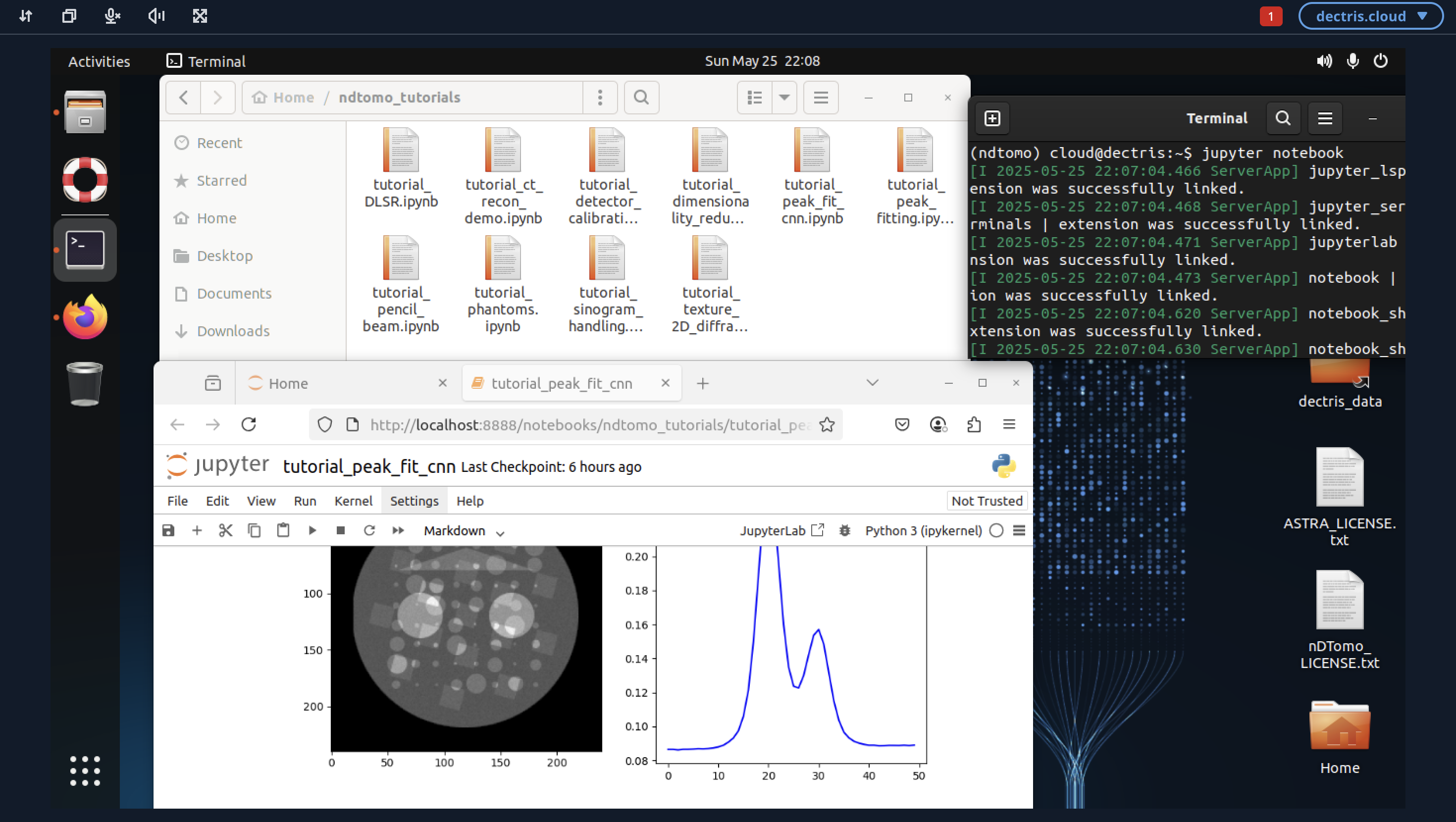Restart kernel and run all cells
This screenshot has width=1456, height=822.
[399, 530]
